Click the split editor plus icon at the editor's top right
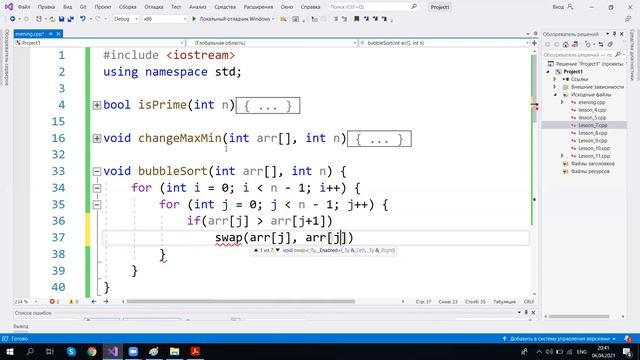This screenshot has height=360, width=640. [x=534, y=42]
